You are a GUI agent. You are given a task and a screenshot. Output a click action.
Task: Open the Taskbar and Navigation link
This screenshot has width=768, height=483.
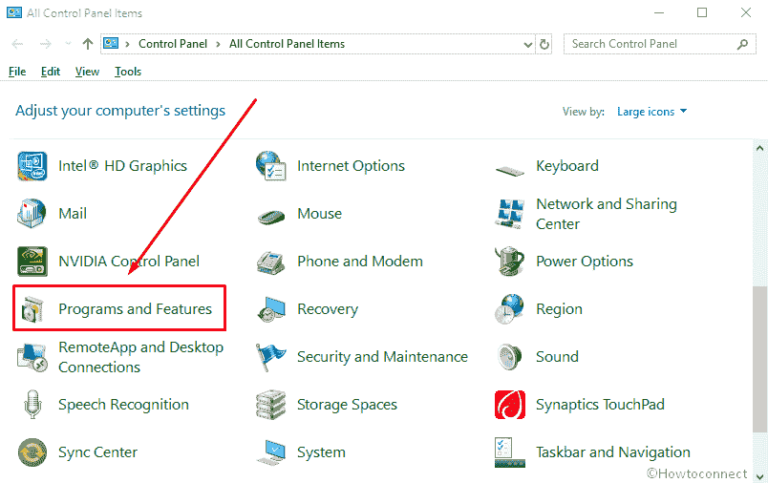coord(613,452)
